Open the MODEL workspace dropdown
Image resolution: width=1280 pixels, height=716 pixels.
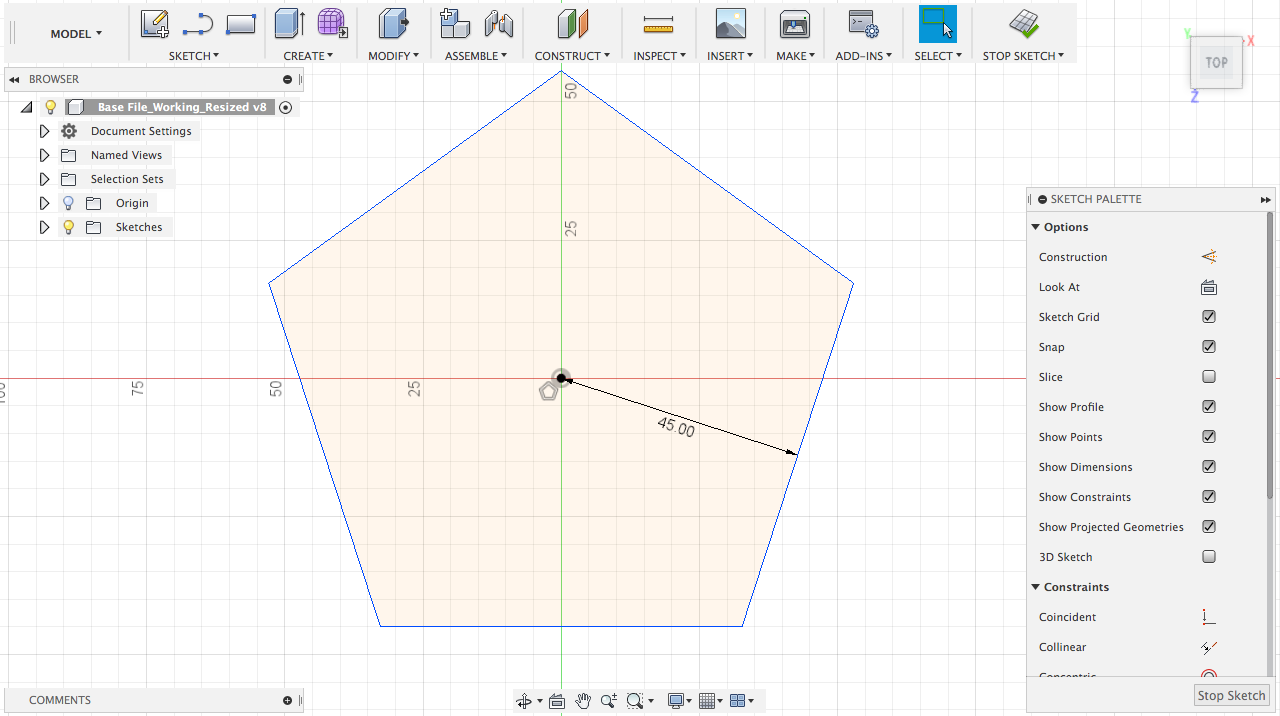click(76, 34)
